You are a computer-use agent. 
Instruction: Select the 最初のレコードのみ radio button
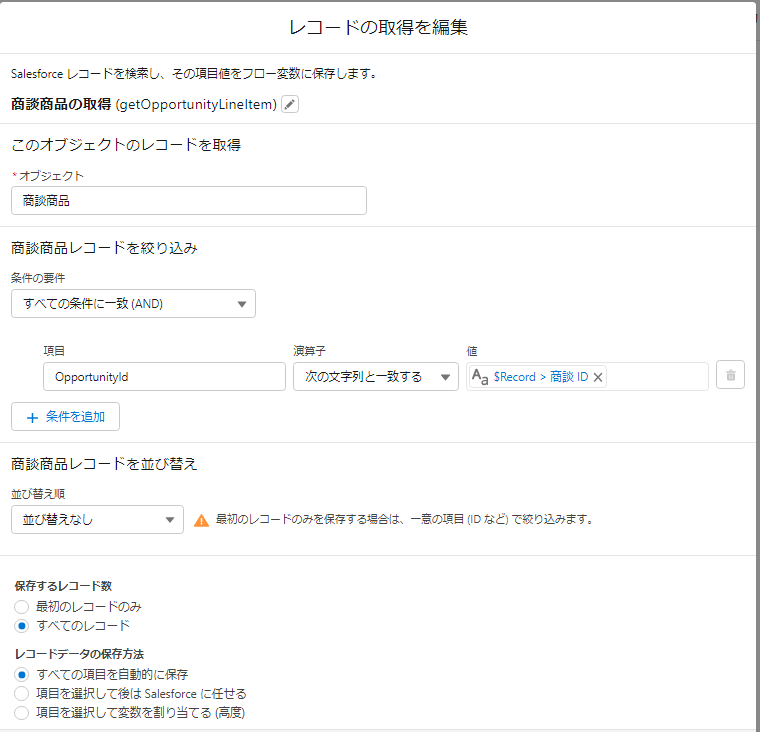point(21,606)
